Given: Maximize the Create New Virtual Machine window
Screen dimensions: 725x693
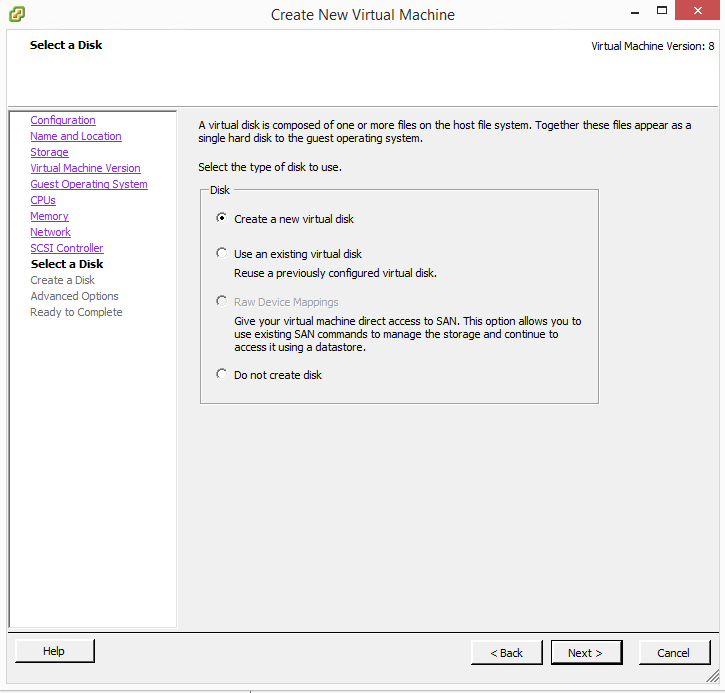Looking at the screenshot, I should 662,10.
